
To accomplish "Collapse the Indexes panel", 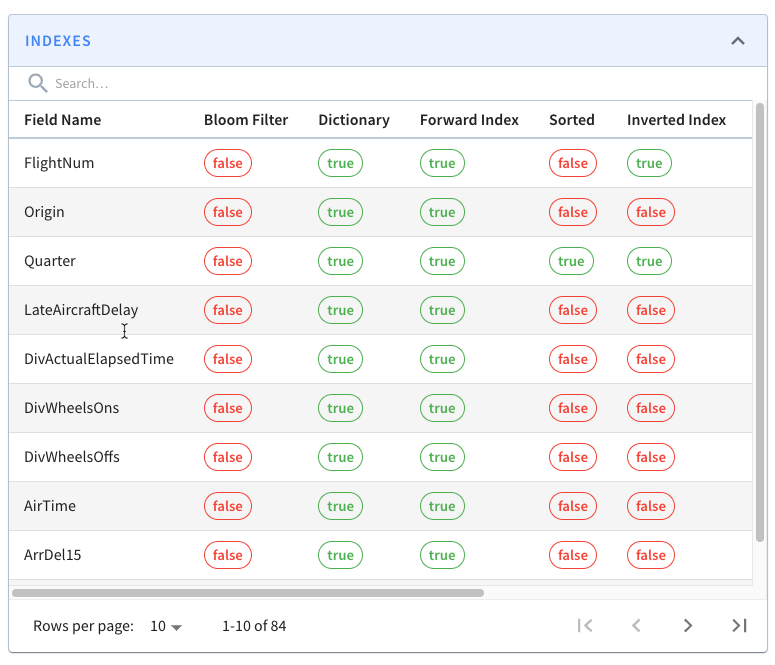I will pos(738,41).
